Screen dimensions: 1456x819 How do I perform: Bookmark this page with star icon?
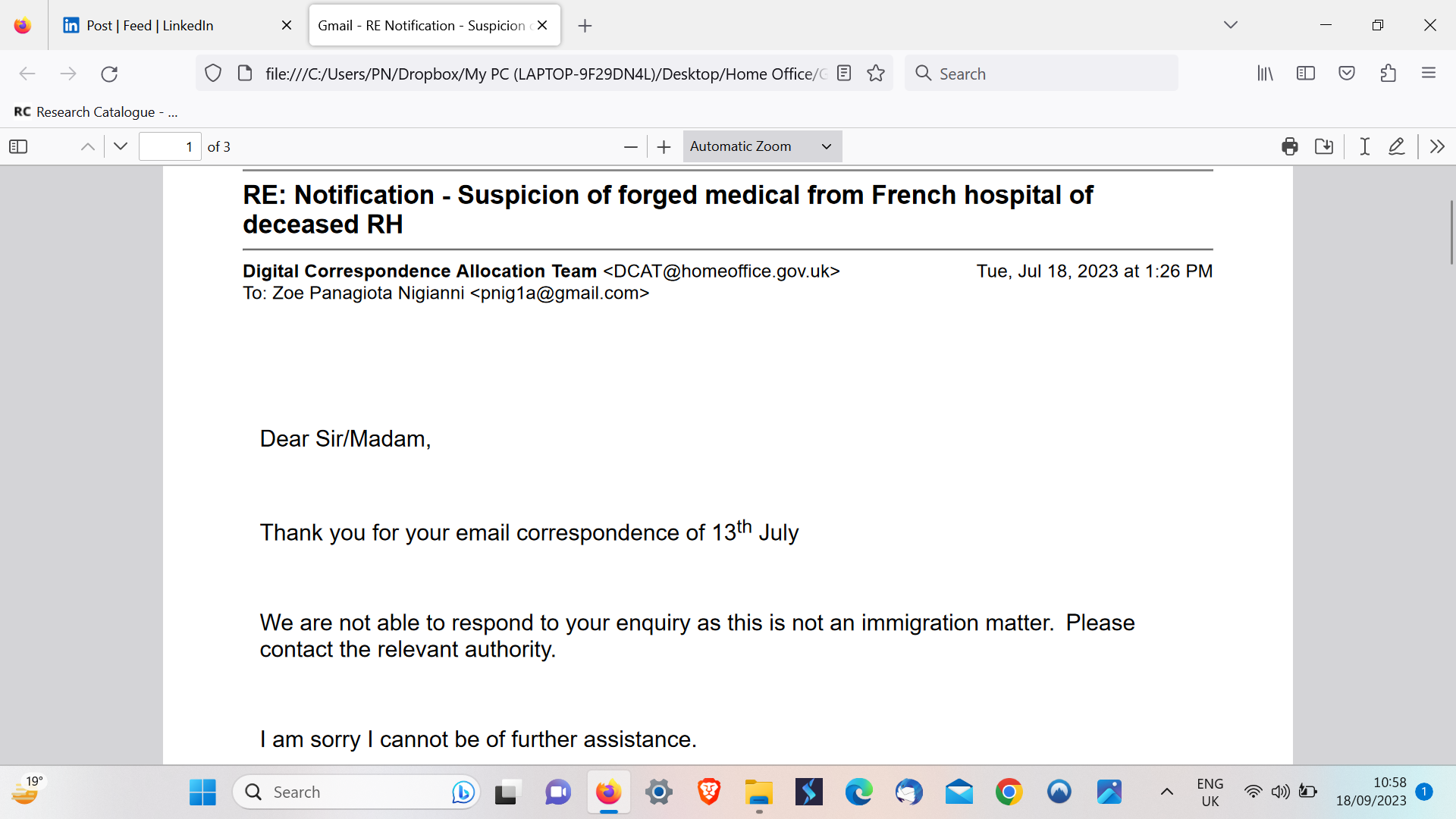tap(876, 74)
